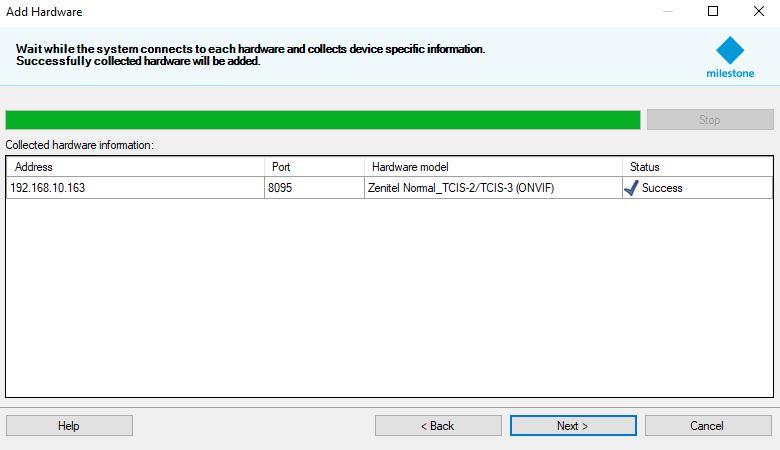Viewport: 780px width, 450px height.
Task: Select the Zenitel Normal_TCIS-2/TCIS-3 (ONVIF) entry
Action: pos(461,188)
